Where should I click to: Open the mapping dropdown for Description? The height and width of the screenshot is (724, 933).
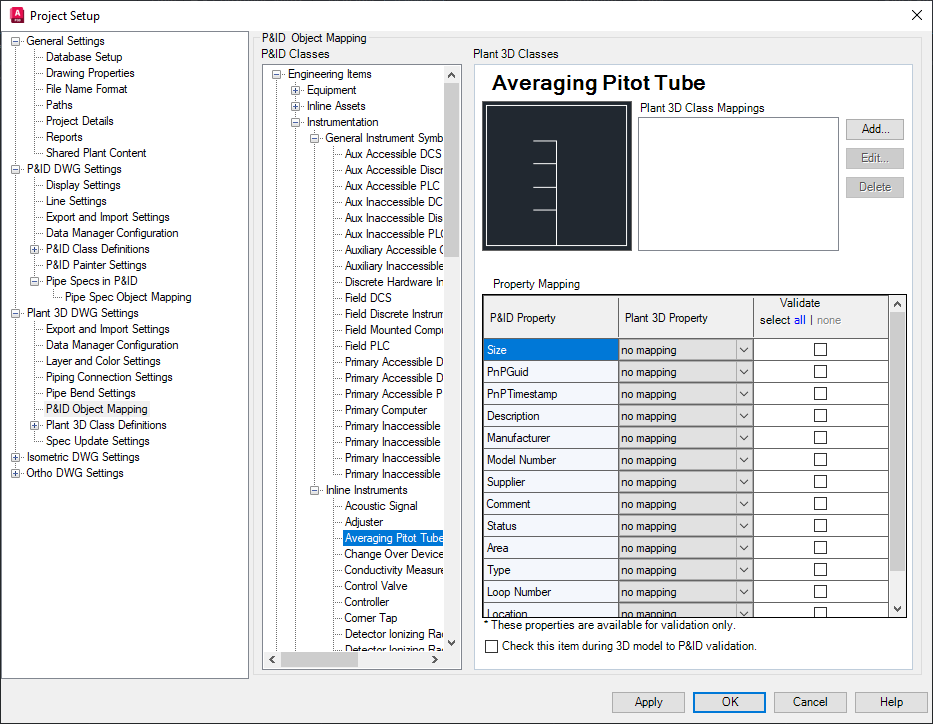point(745,416)
